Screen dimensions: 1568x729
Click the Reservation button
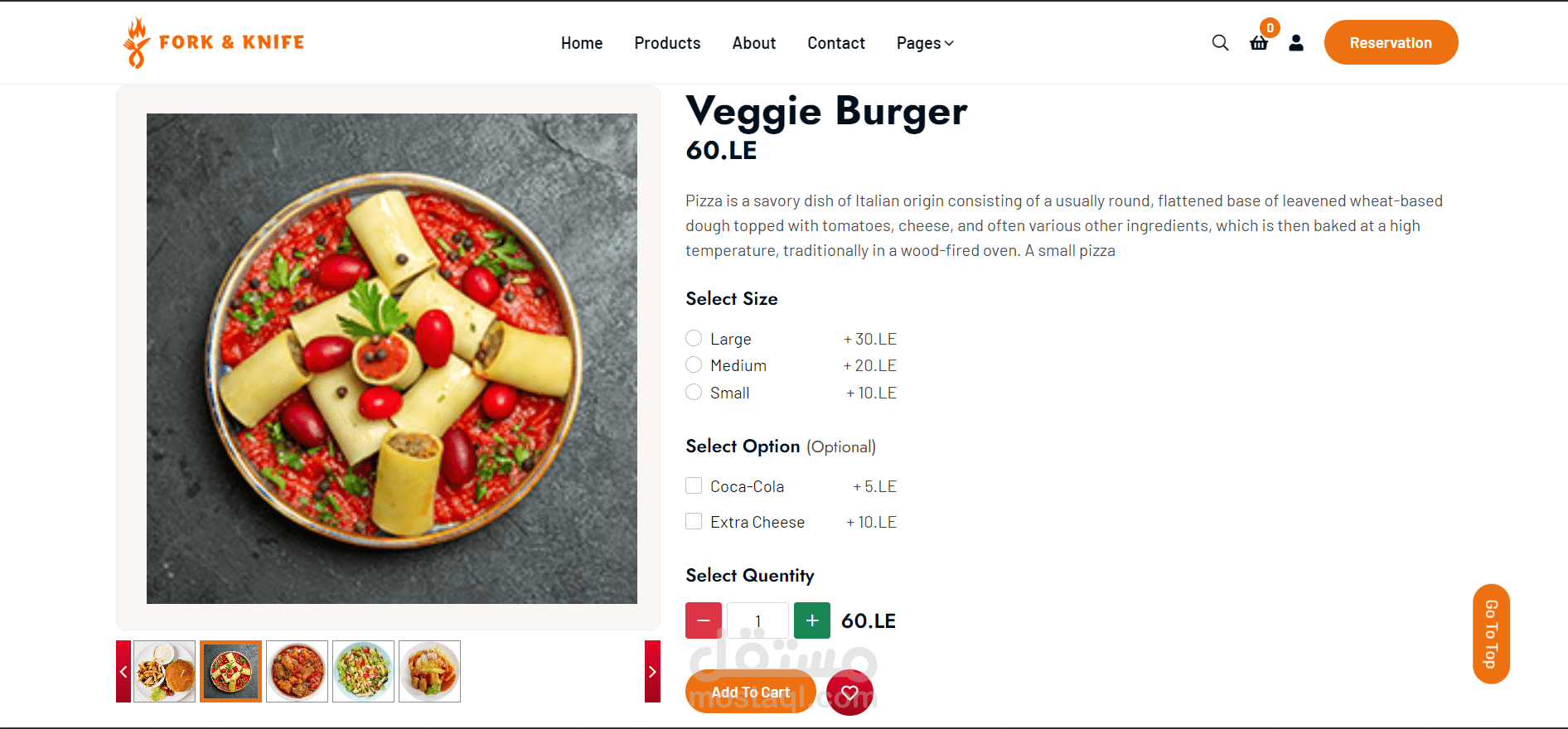(x=1391, y=42)
